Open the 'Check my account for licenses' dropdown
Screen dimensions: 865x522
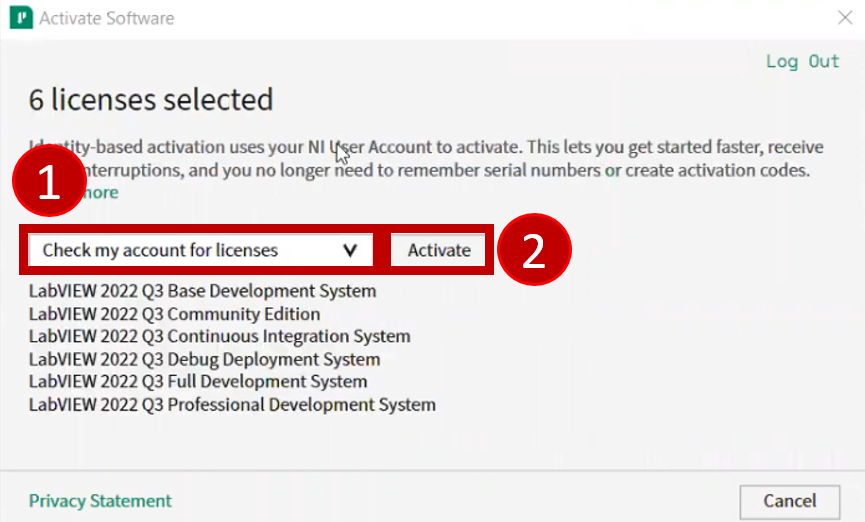coord(201,250)
